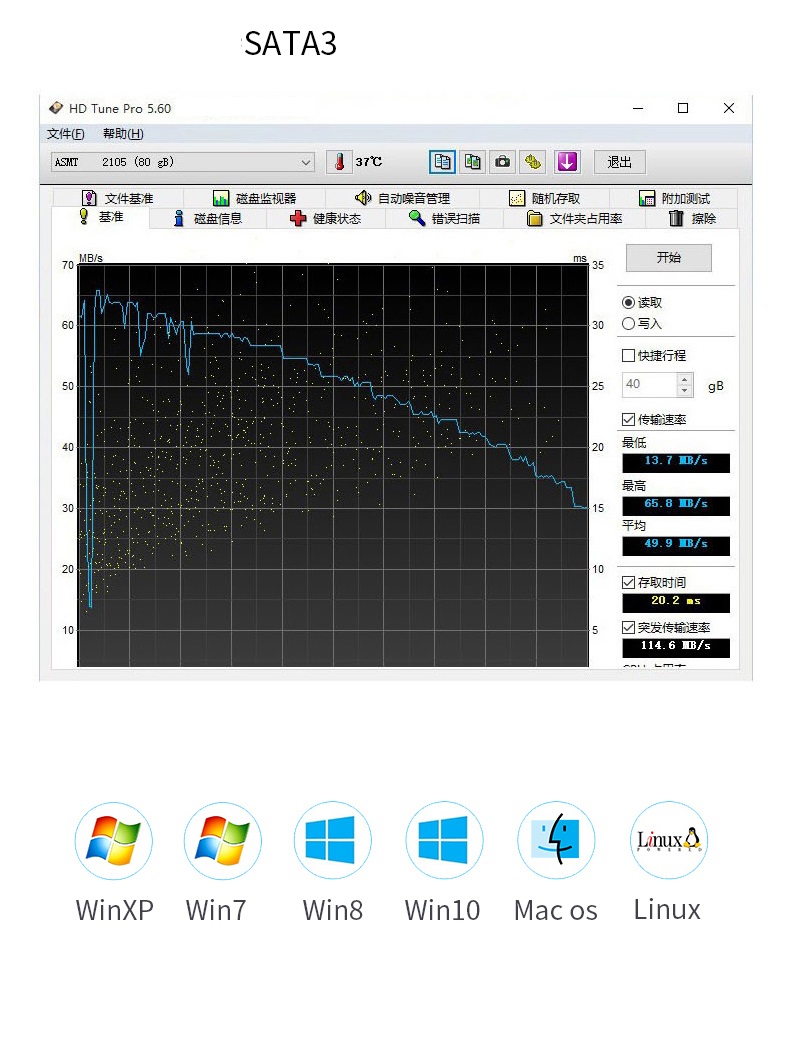Click the copy text to clipboard icon
This screenshot has height=1042, width=790.
tap(442, 161)
